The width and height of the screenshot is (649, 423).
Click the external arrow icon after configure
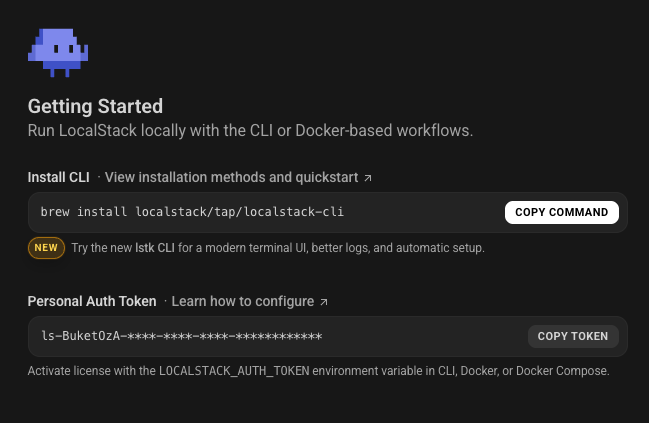coord(324,302)
